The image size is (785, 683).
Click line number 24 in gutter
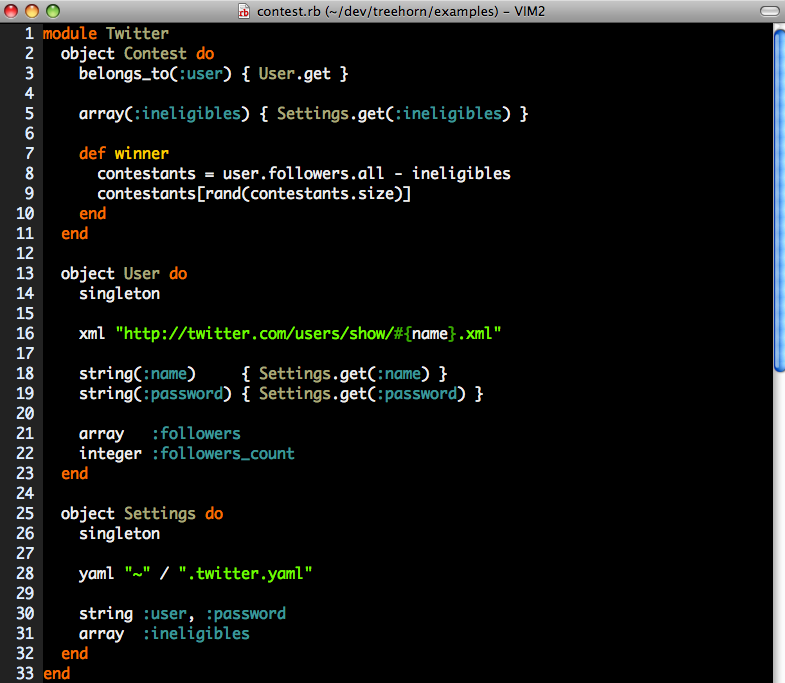tap(25, 494)
